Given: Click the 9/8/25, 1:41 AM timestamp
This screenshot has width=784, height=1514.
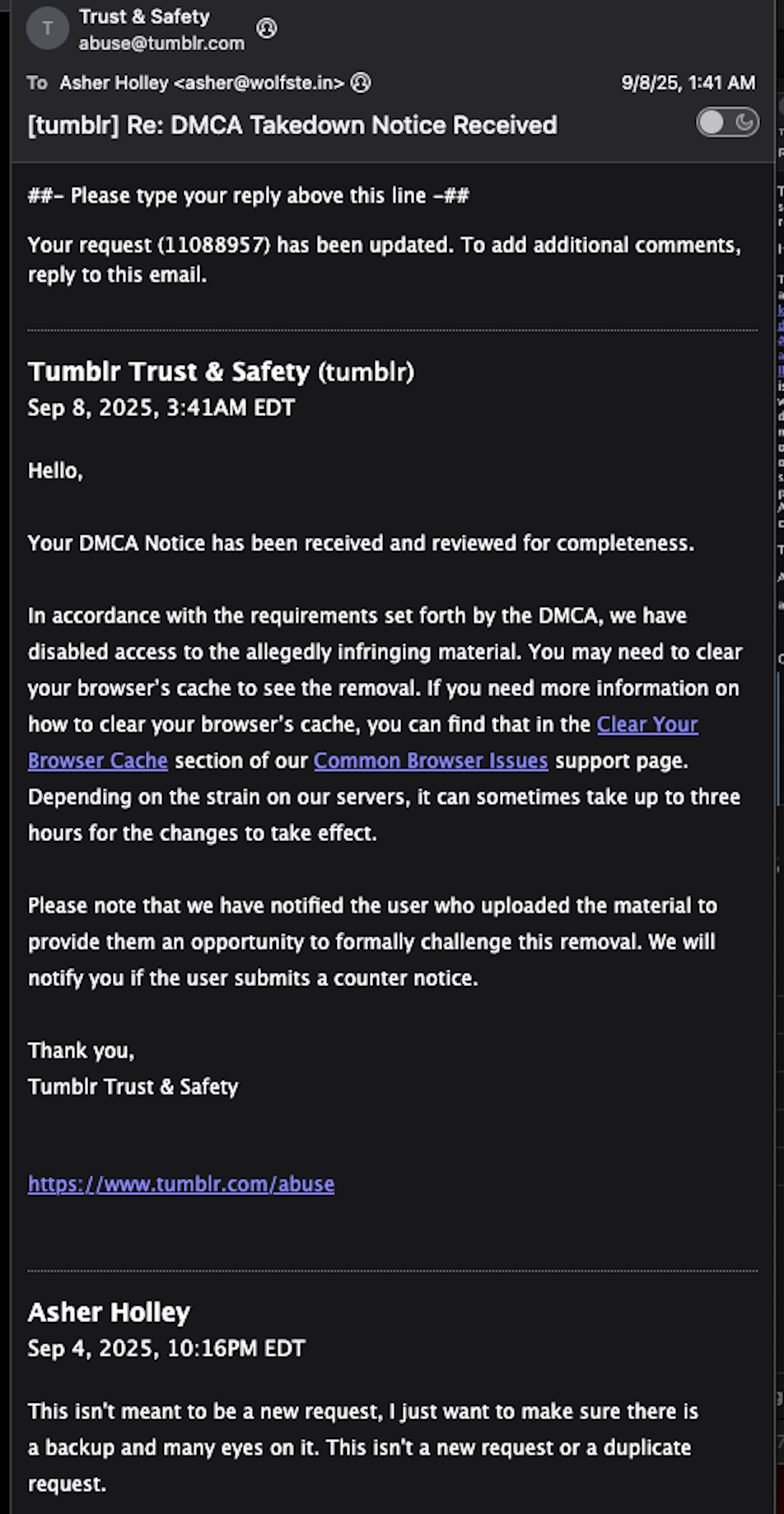Looking at the screenshot, I should click(x=688, y=82).
